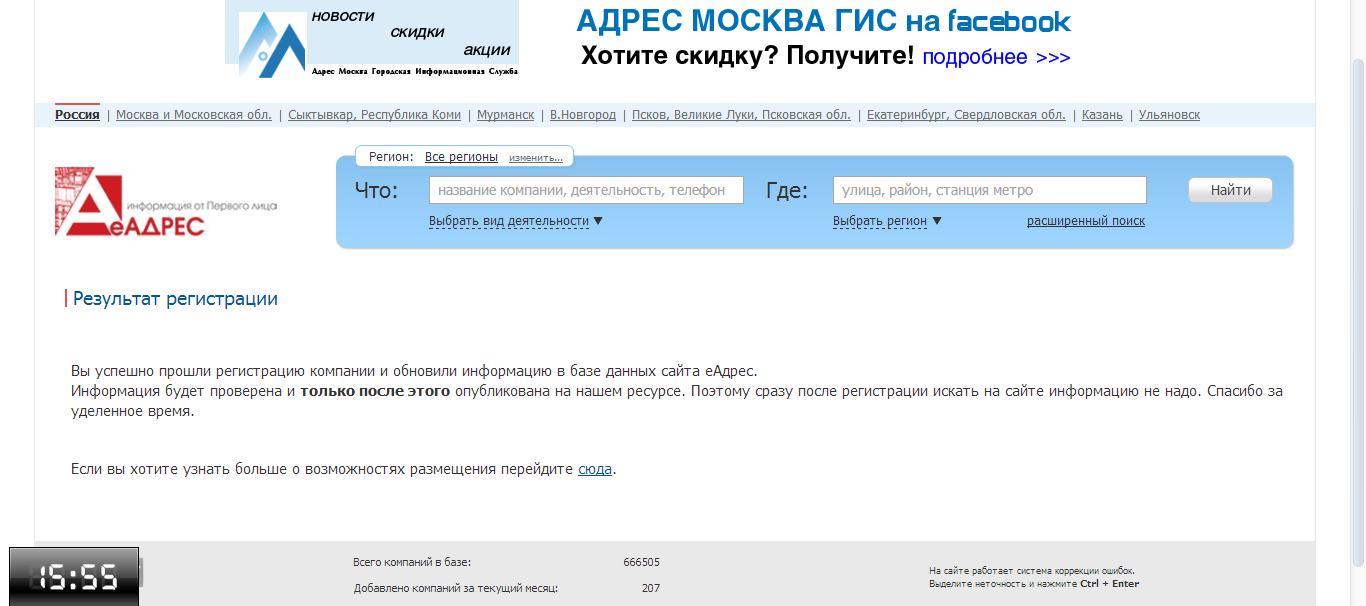This screenshot has width=1366, height=606.
Task: Select the Россия region tab
Action: point(77,115)
